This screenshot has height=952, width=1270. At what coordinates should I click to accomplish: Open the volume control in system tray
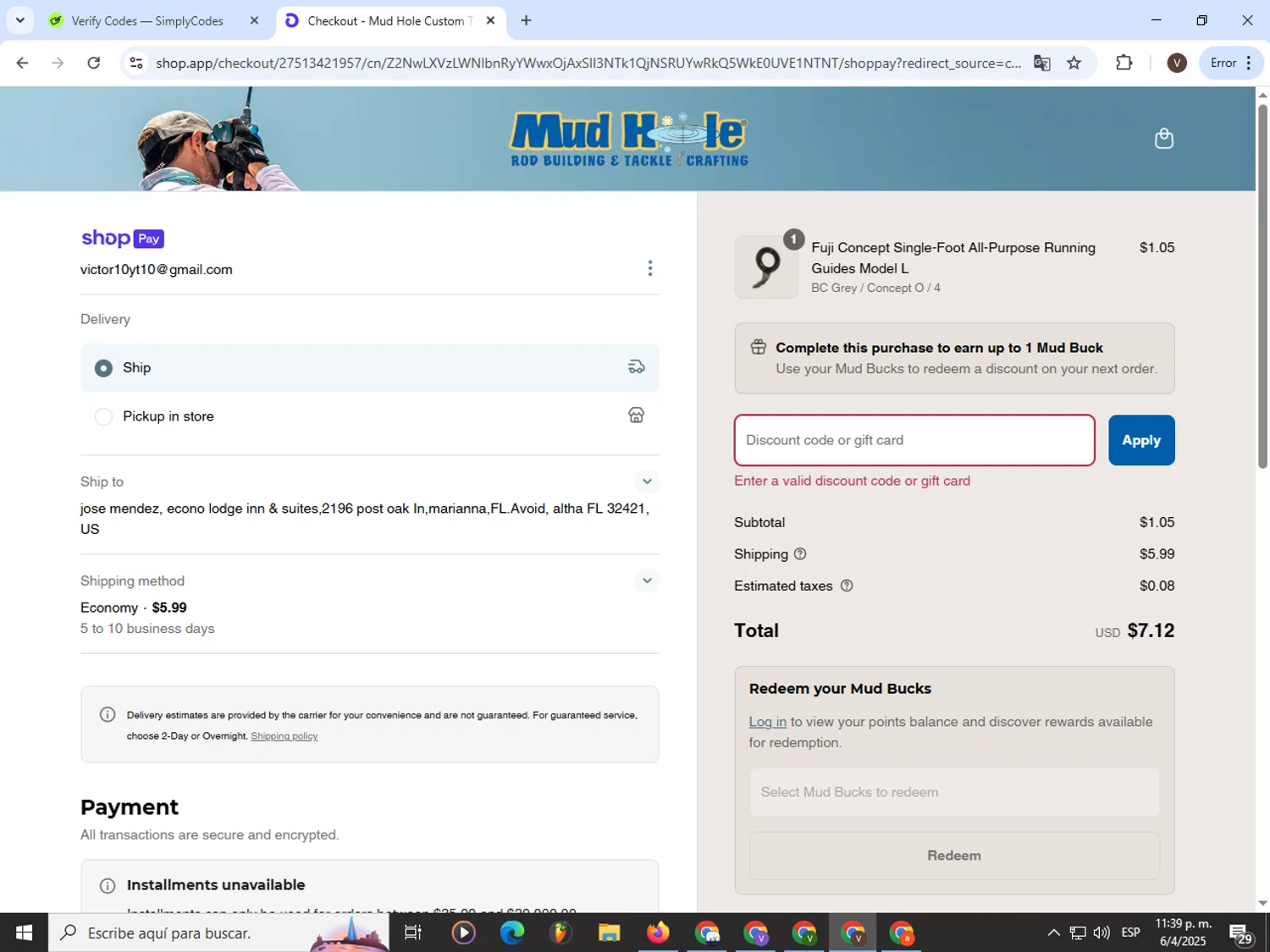pyautogui.click(x=1102, y=933)
